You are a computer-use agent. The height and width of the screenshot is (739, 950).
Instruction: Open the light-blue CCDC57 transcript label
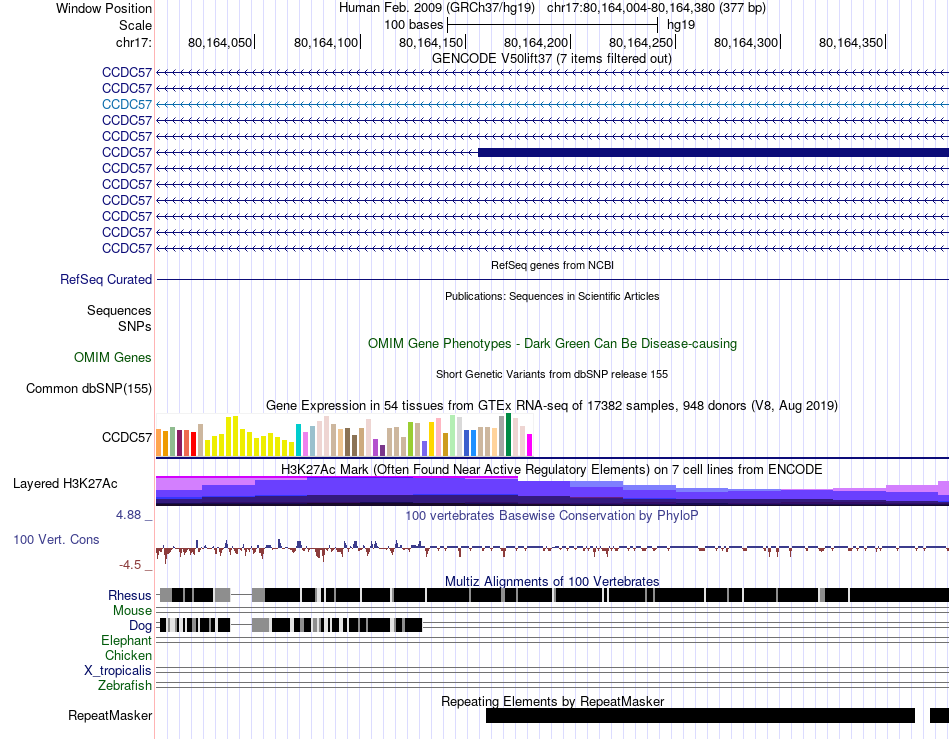pyautogui.click(x=127, y=104)
